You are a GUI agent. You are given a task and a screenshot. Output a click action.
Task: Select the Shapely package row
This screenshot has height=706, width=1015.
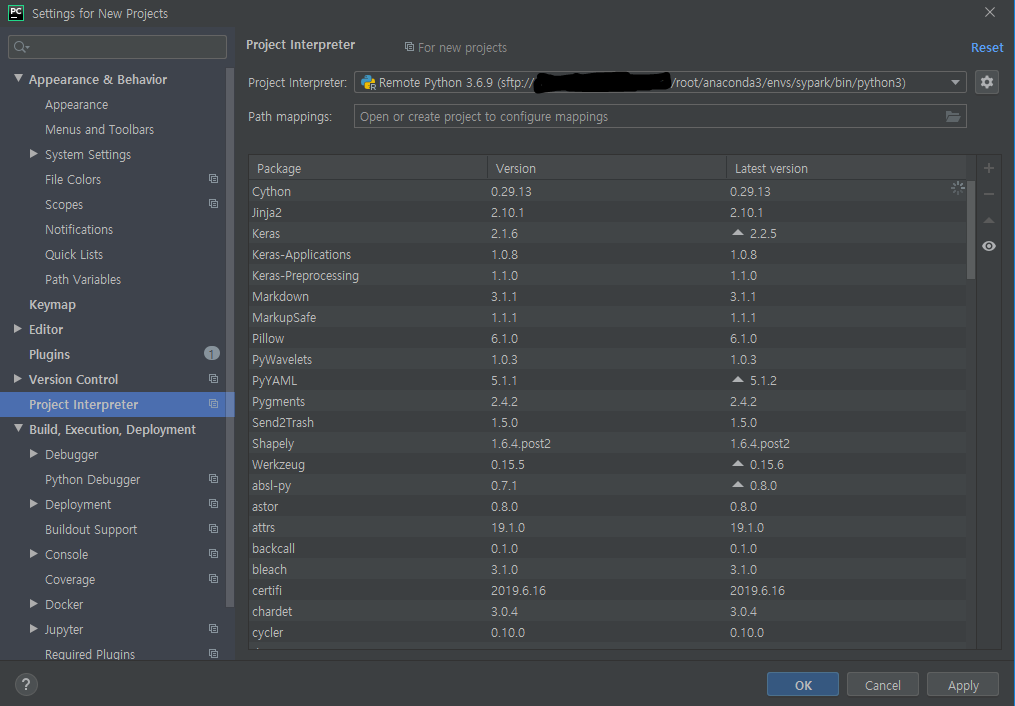pyautogui.click(x=607, y=443)
